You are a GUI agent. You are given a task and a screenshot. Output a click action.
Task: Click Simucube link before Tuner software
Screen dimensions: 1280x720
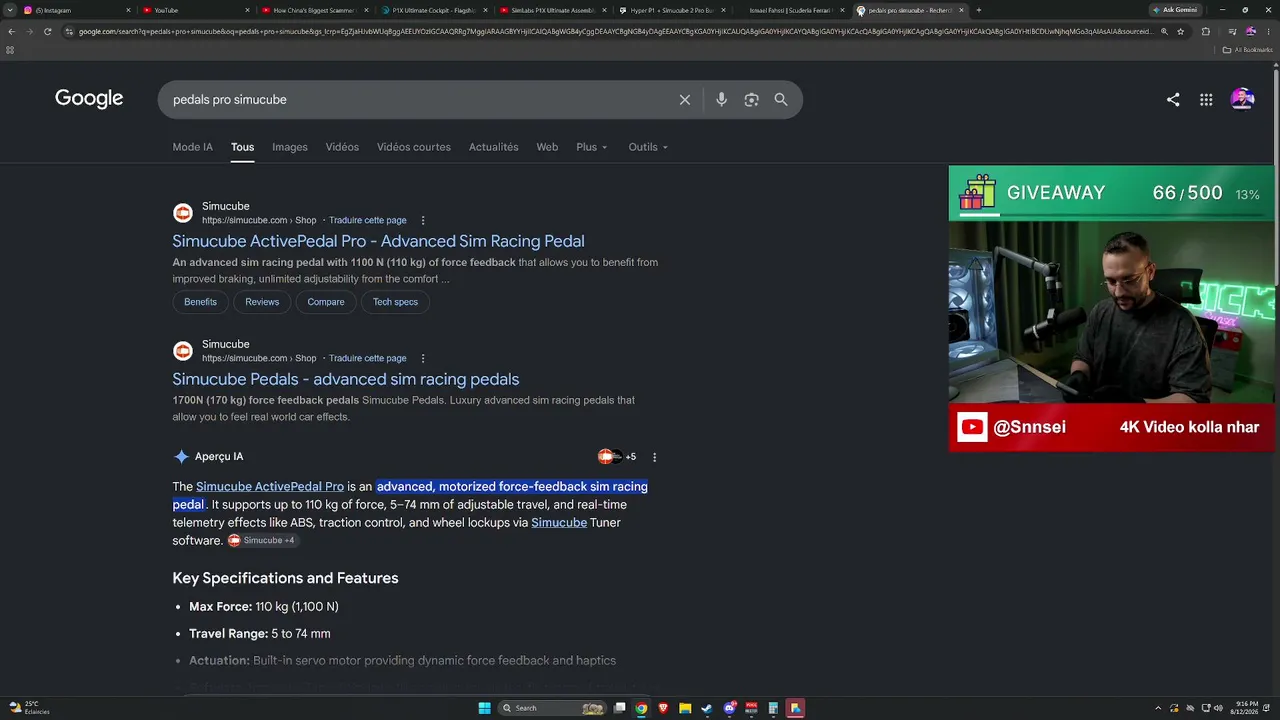[559, 523]
